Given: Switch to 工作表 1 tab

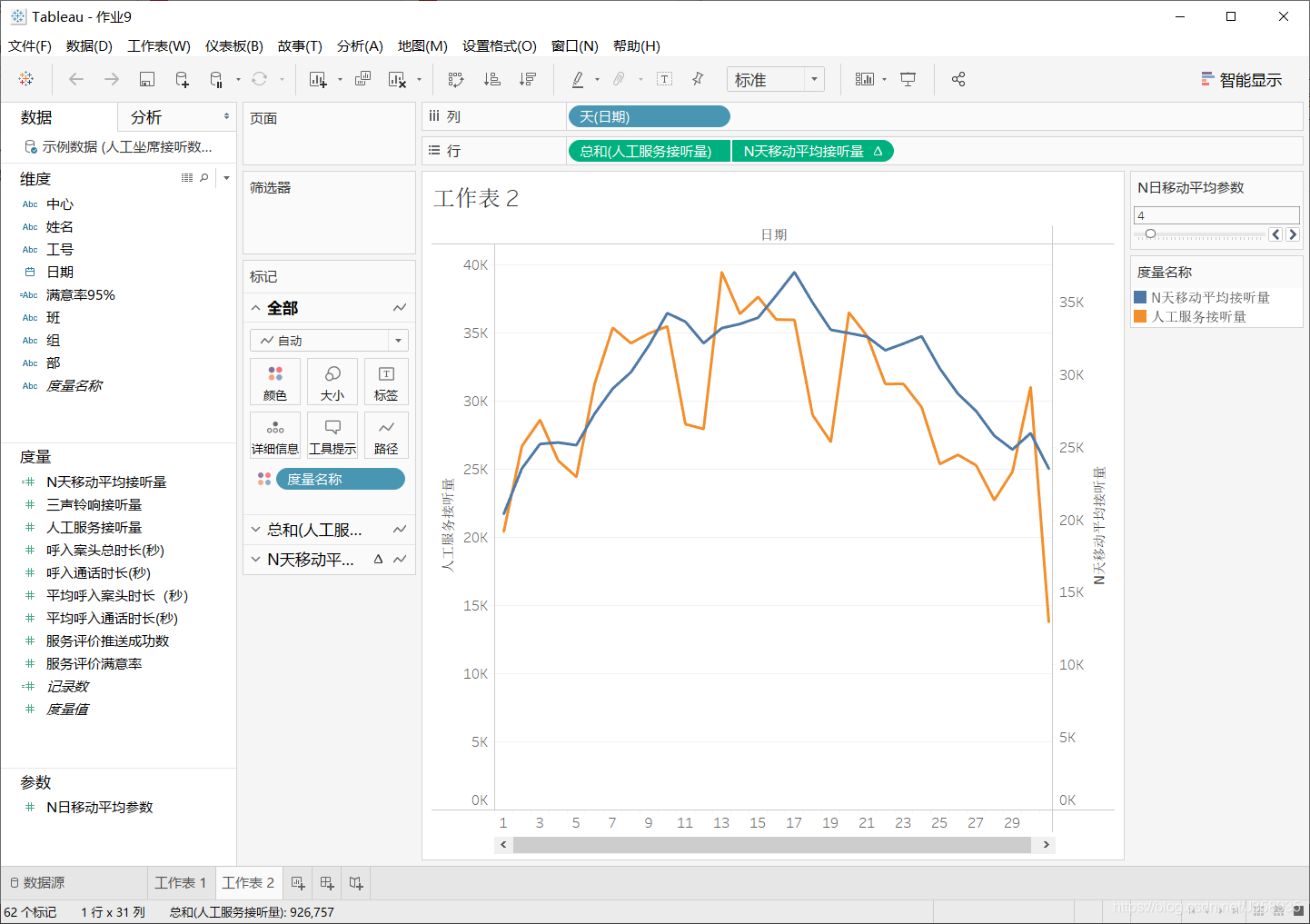Looking at the screenshot, I should click(181, 883).
